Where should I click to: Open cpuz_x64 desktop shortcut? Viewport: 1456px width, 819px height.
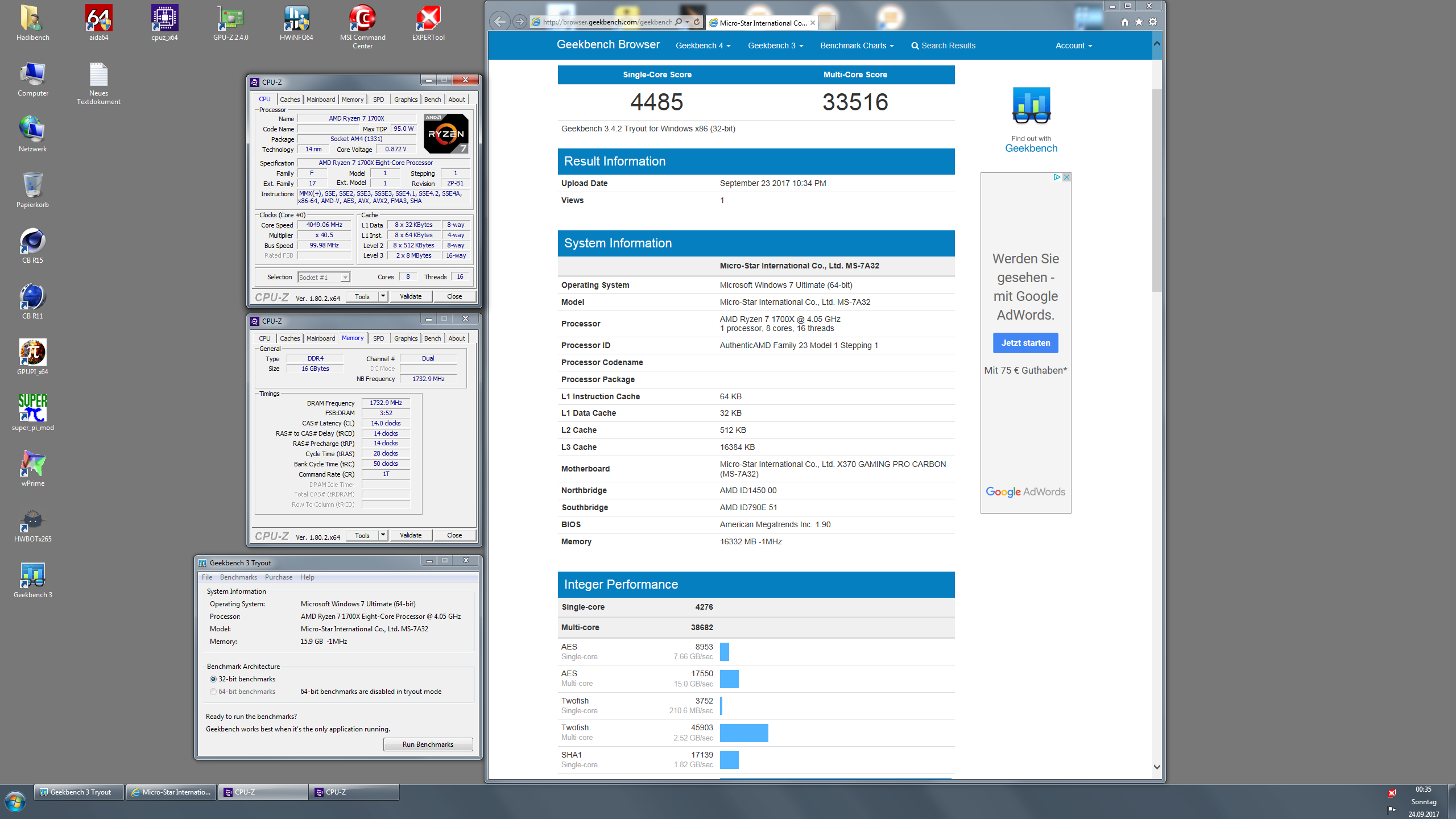point(164,23)
